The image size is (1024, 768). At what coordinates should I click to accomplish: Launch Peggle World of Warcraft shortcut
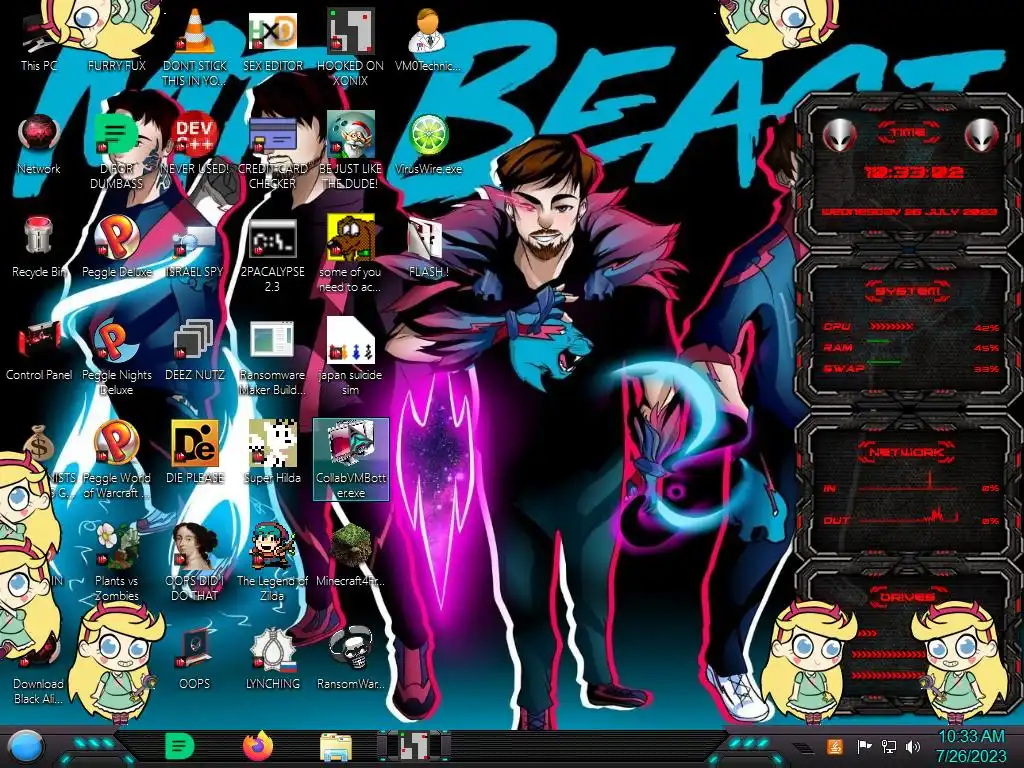[116, 460]
